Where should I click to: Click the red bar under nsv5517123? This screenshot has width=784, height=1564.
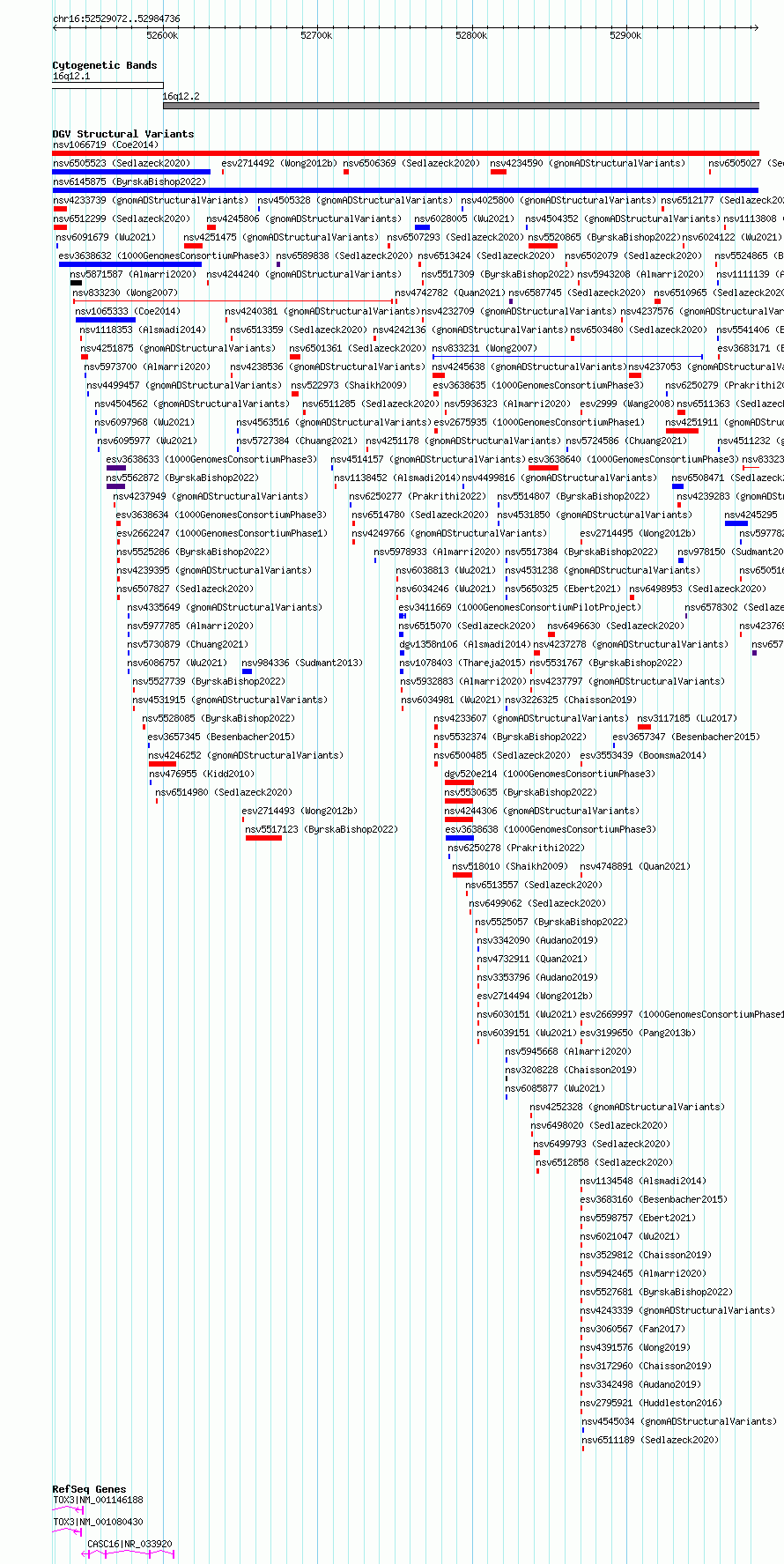pos(263,838)
